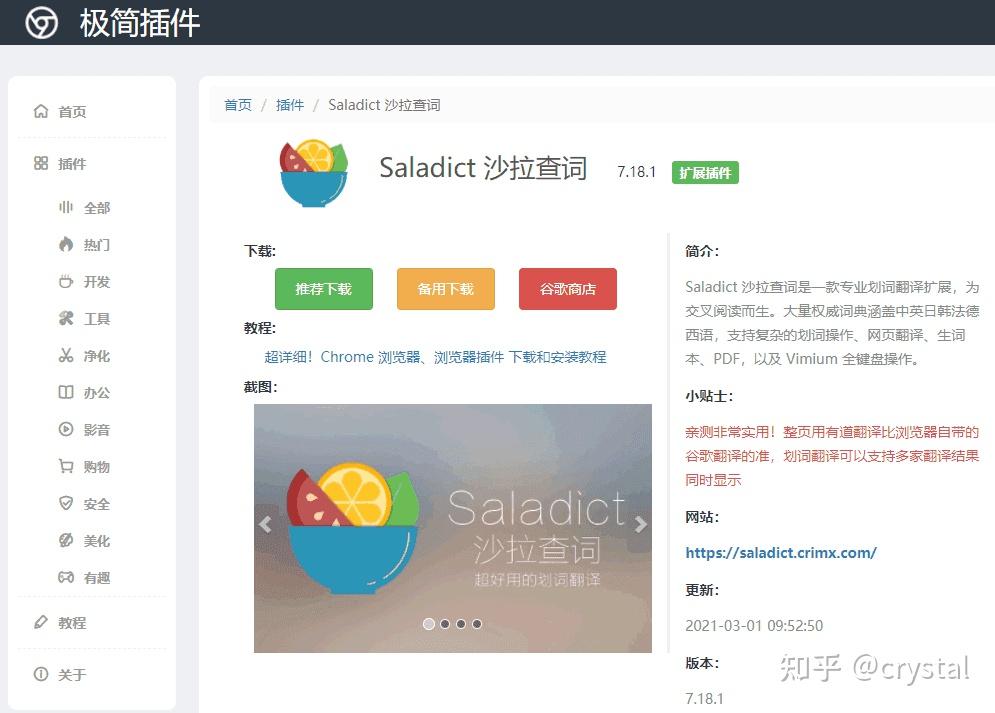Click the Saladict screenshot carousel image

point(452,528)
